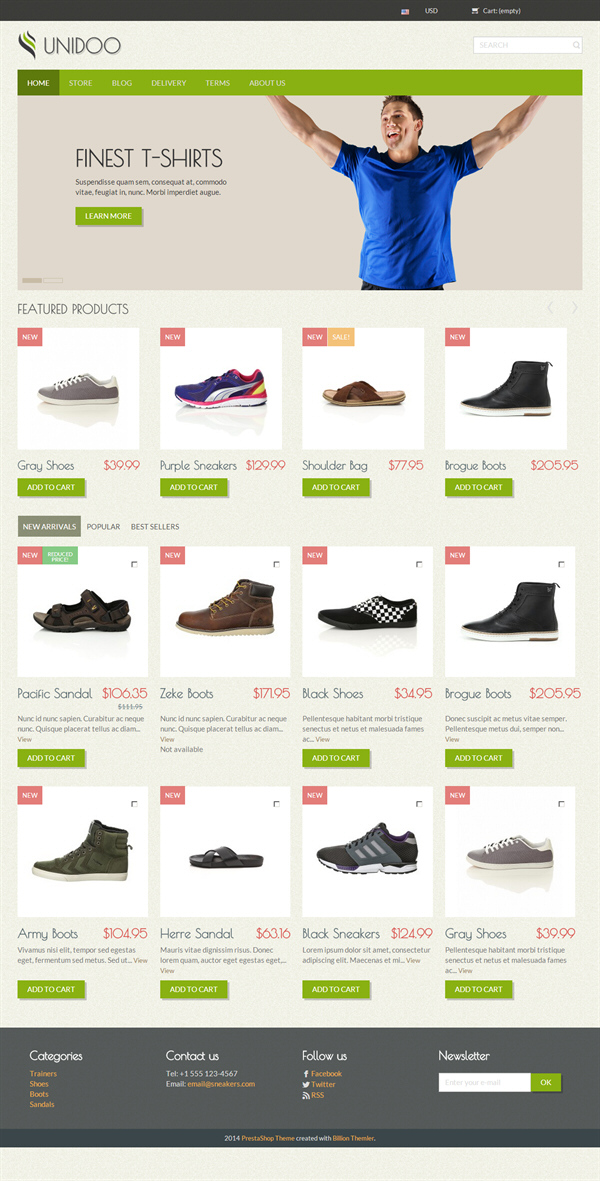Open the Facebook follow link
This screenshot has width=600, height=1181.
[326, 1073]
